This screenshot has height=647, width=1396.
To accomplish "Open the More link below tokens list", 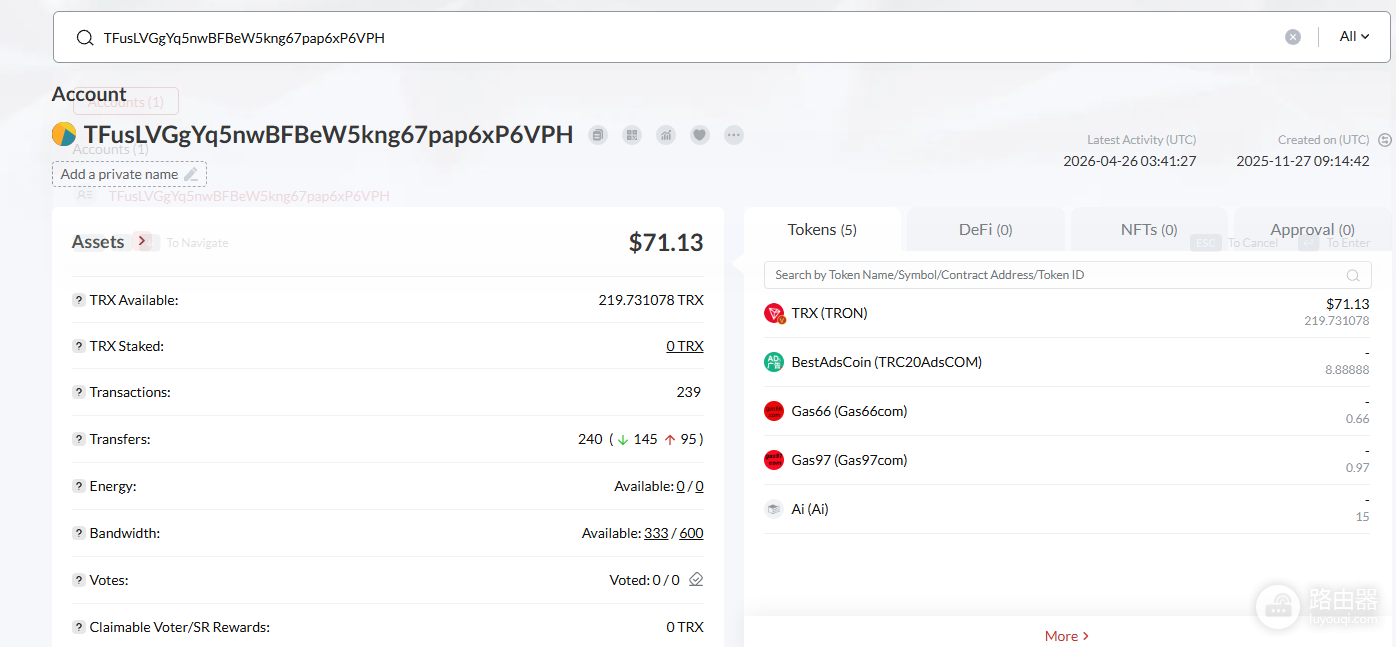I will [x=1067, y=636].
